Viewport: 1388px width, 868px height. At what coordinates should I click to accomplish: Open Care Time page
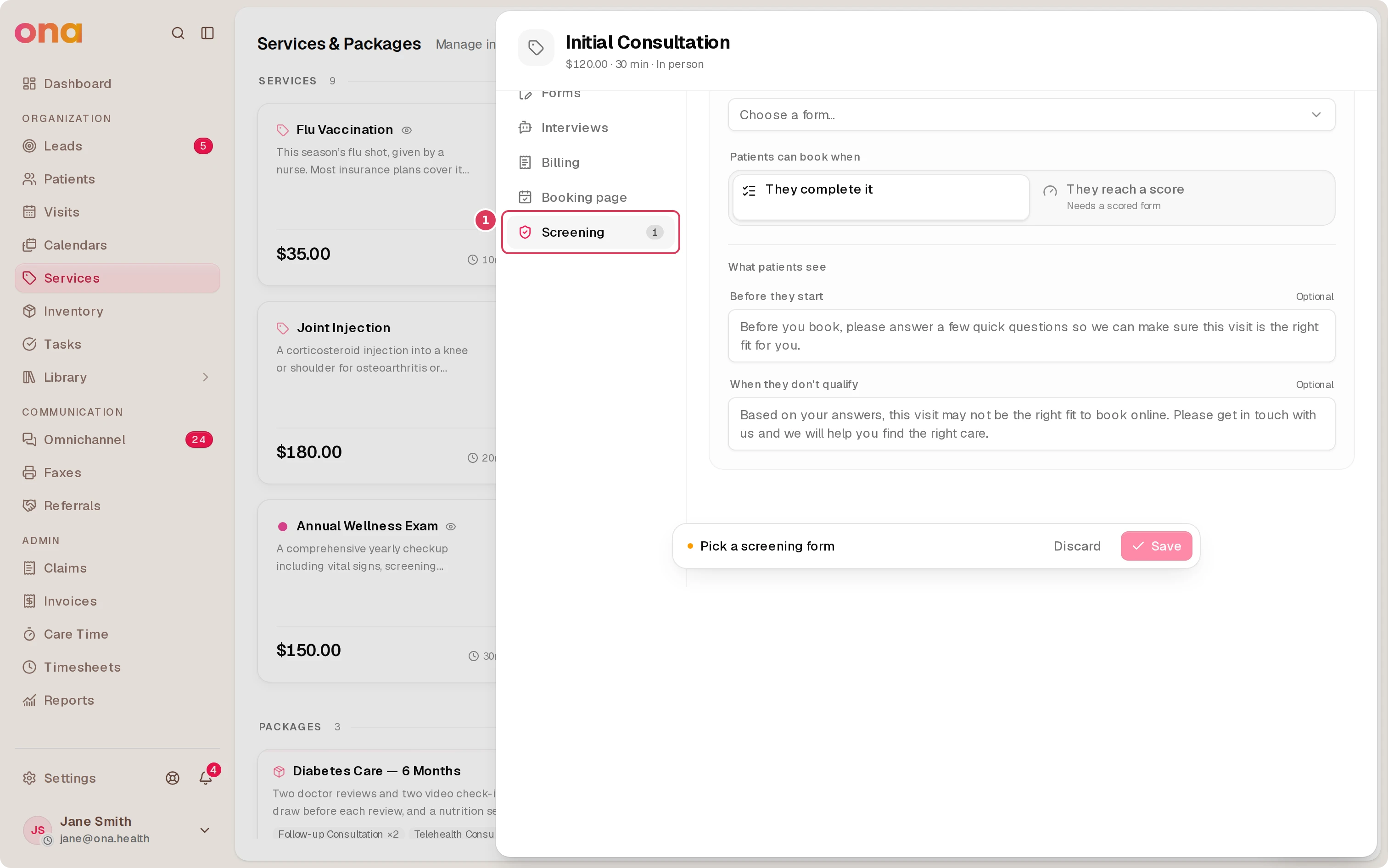pos(117,634)
